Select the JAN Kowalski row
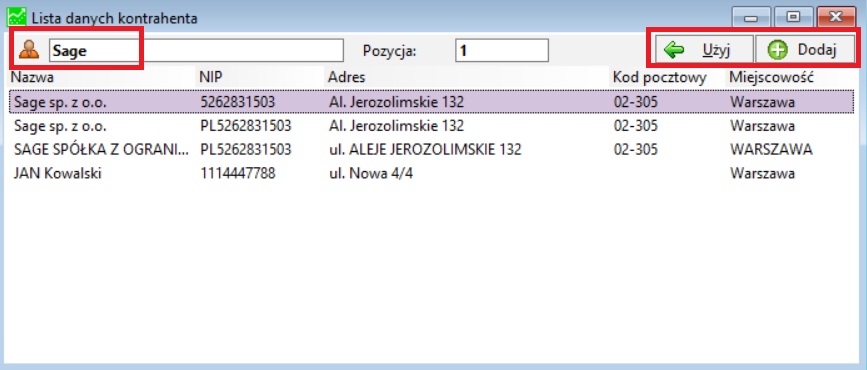 click(x=431, y=174)
